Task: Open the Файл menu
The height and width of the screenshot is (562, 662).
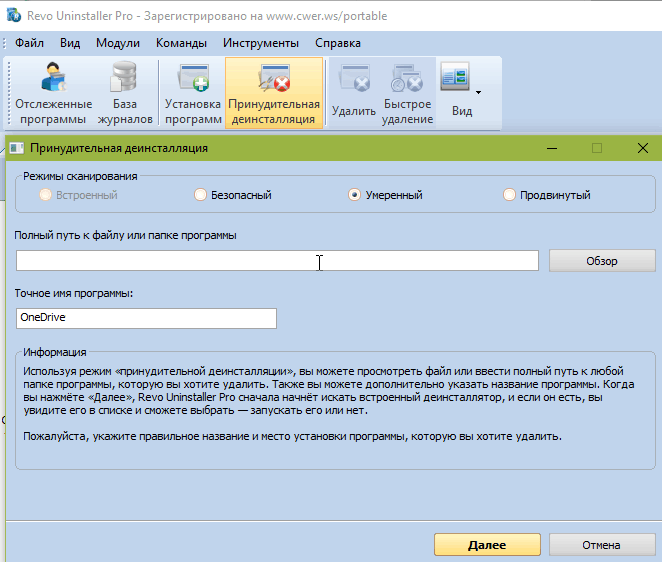Action: click(x=30, y=43)
